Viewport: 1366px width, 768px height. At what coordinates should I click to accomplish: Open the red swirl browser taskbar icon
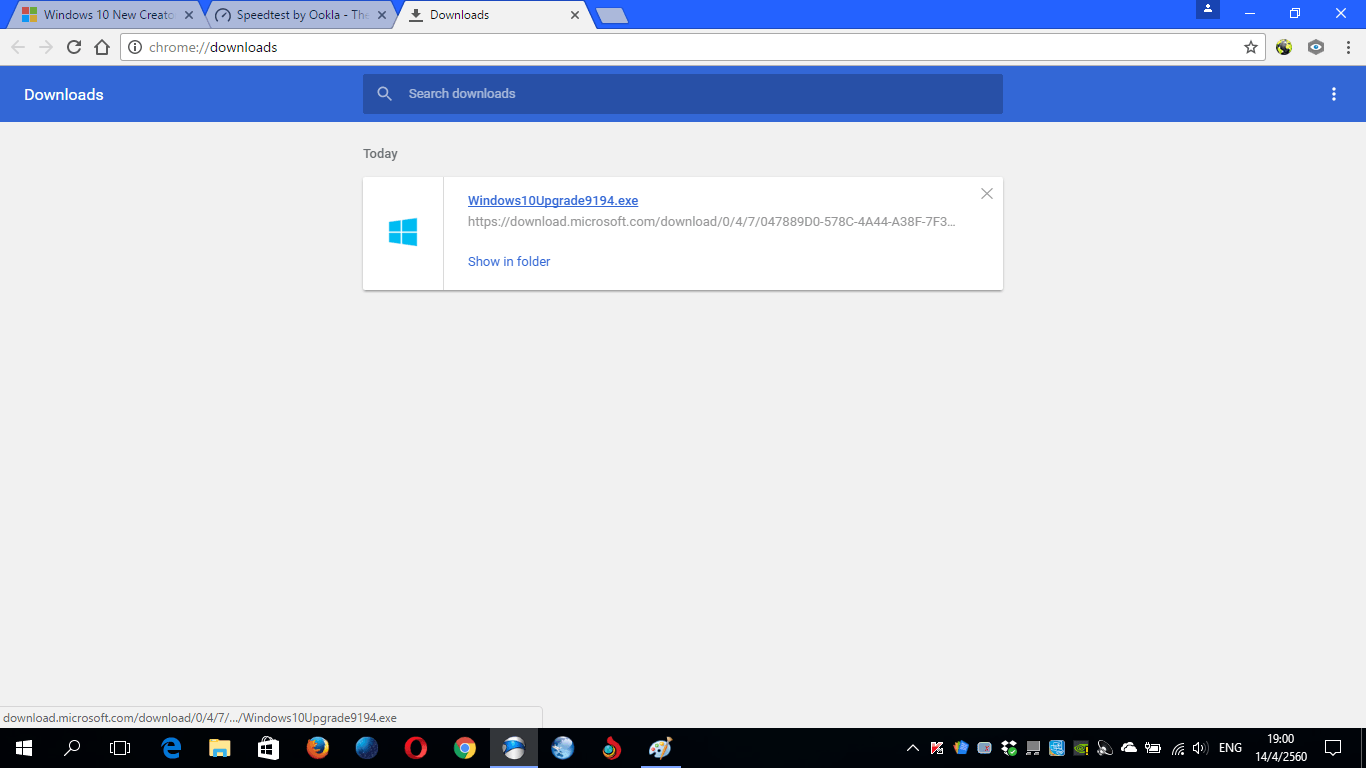tap(612, 748)
